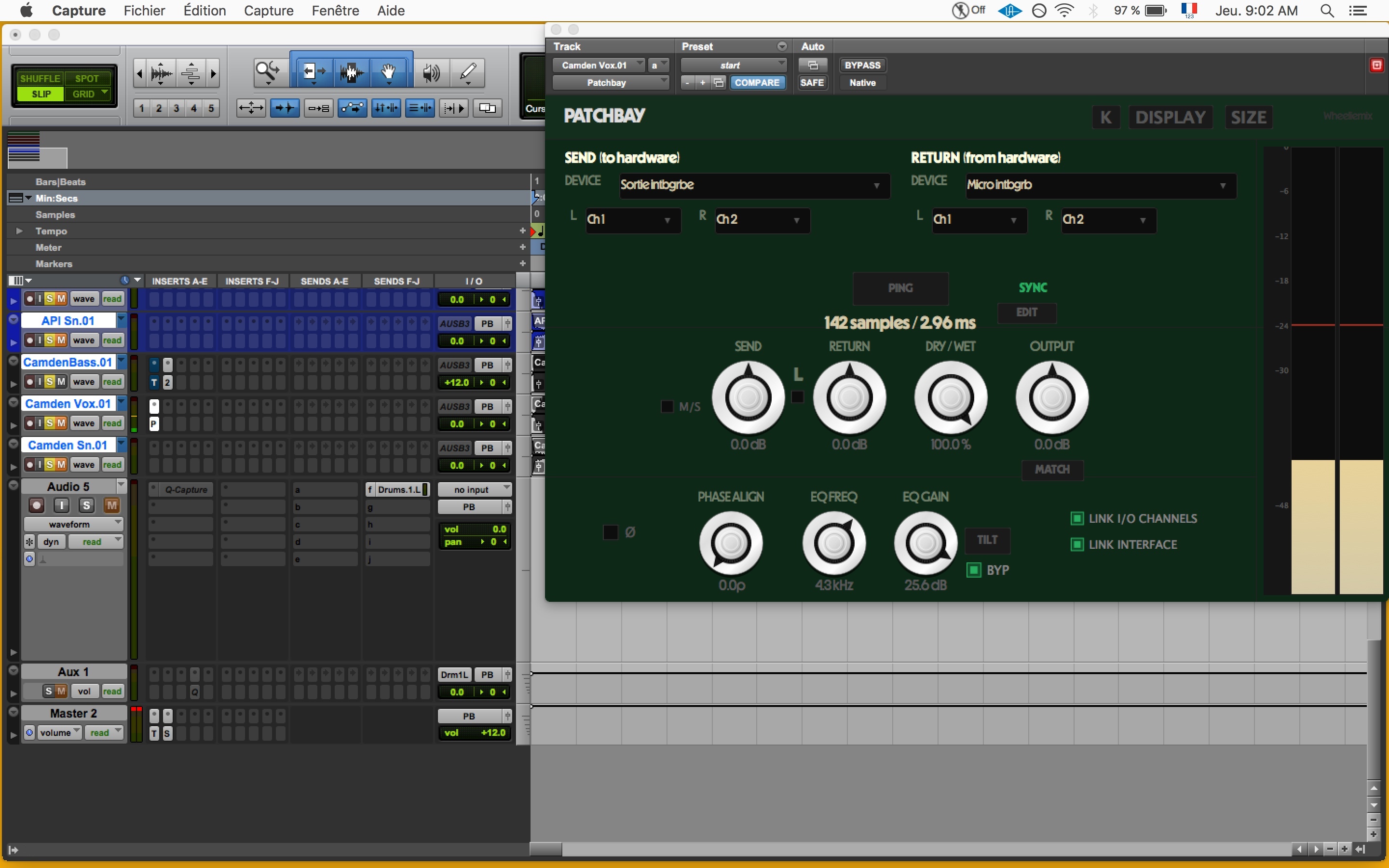This screenshot has width=1389, height=868.
Task: Open the SEND device dropdown
Action: (754, 186)
